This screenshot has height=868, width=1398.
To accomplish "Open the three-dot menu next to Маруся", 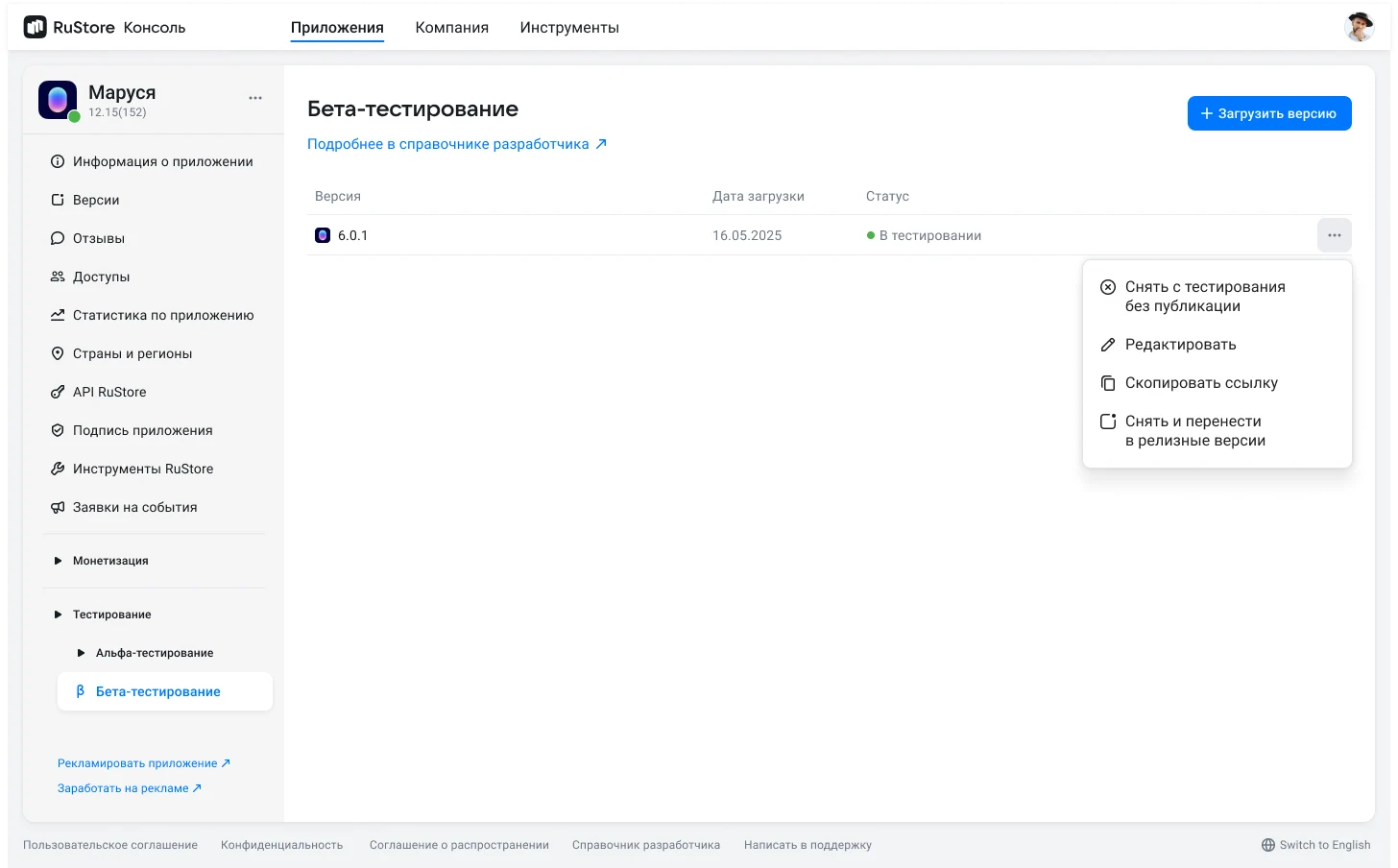I will coord(255,98).
